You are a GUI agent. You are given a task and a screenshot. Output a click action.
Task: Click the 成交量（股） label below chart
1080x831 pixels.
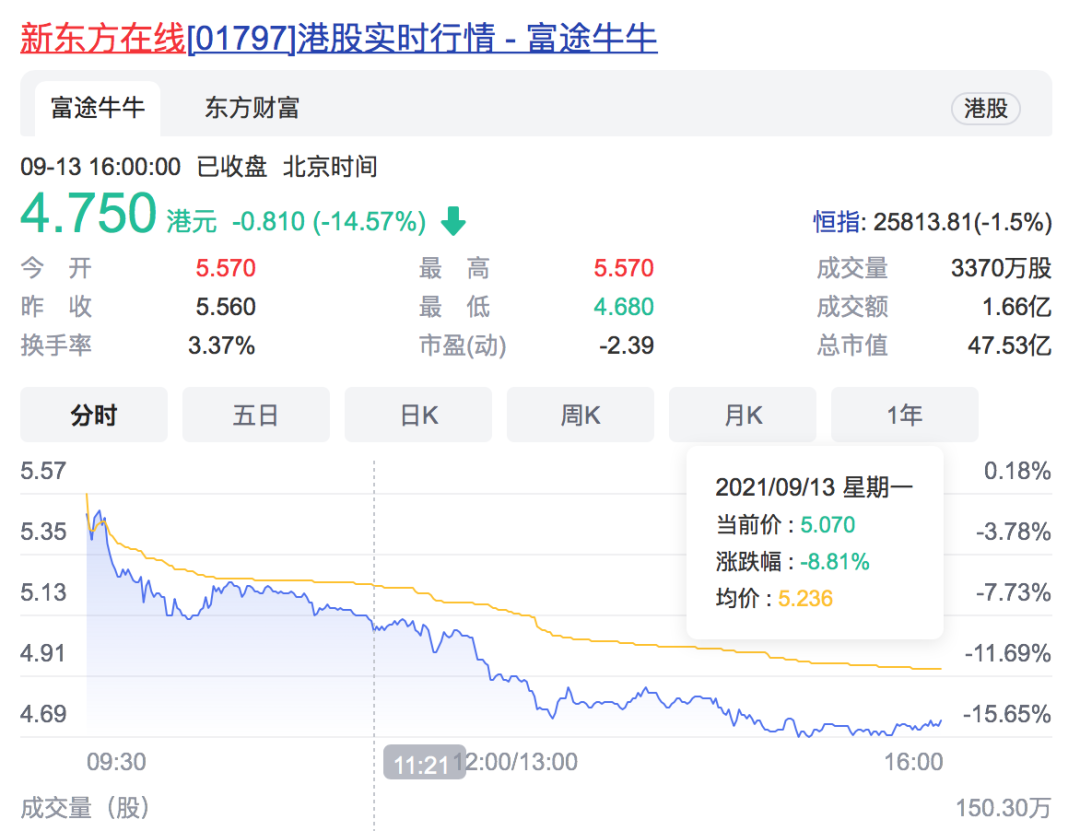(x=85, y=808)
